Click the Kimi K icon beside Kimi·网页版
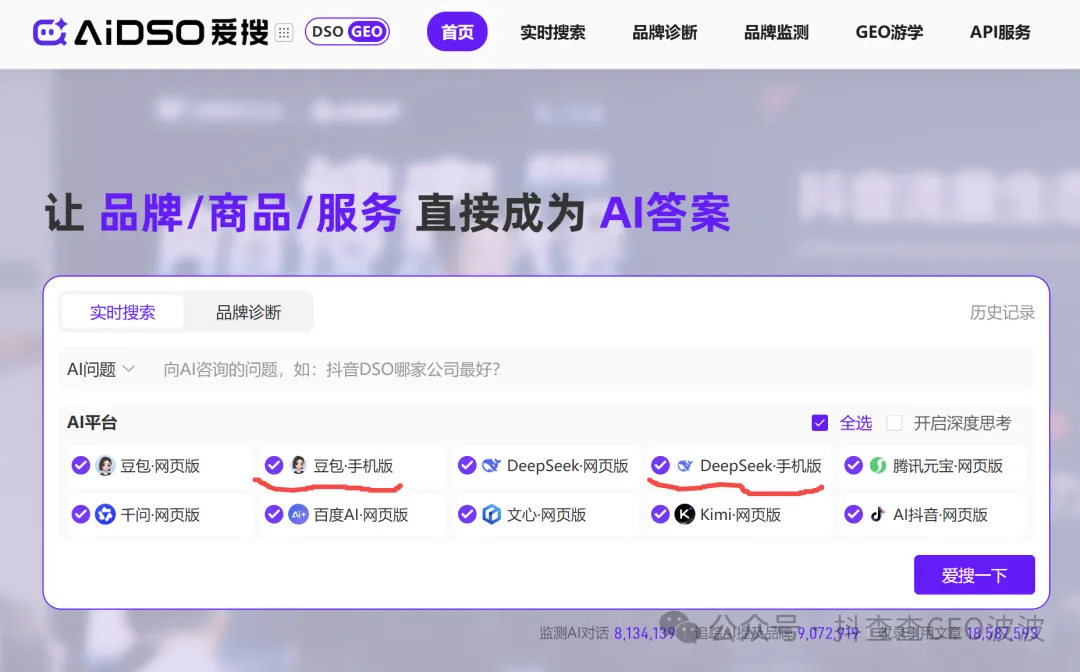The width and height of the screenshot is (1080, 672). pos(683,514)
